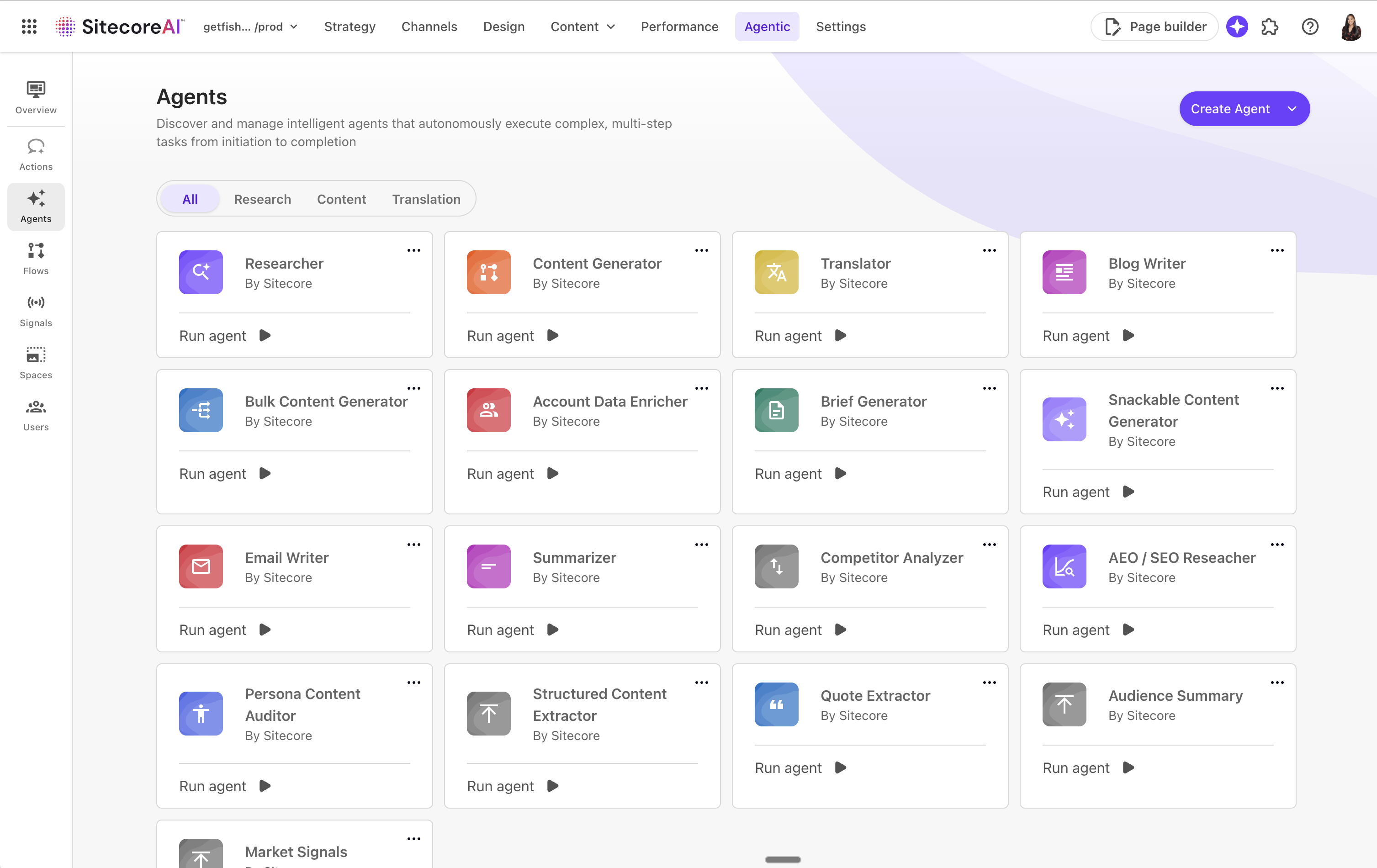This screenshot has height=868, width=1377.
Task: Open the Agentic menu item
Action: click(x=768, y=26)
